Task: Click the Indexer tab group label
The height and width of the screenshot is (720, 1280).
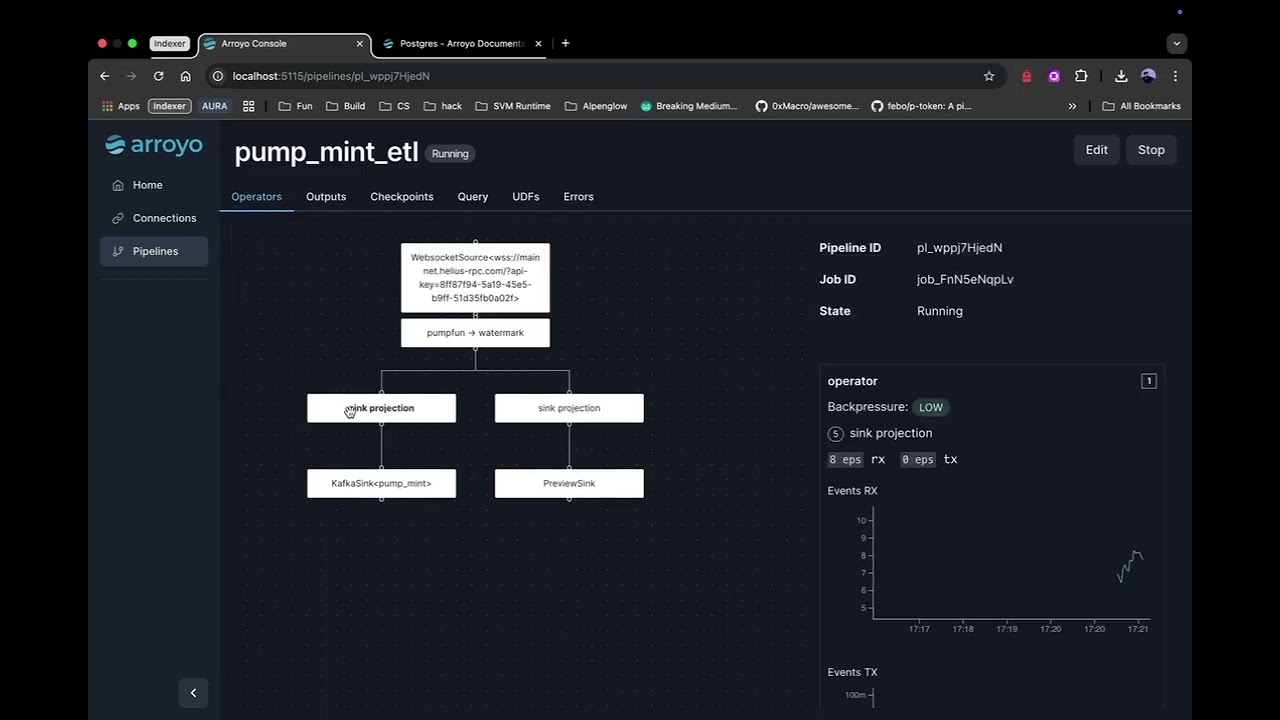Action: (x=169, y=44)
